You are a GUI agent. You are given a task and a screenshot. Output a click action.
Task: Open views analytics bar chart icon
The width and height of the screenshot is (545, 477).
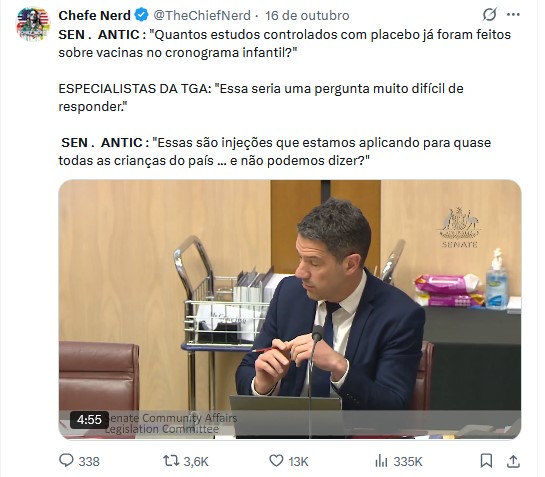[x=381, y=461]
